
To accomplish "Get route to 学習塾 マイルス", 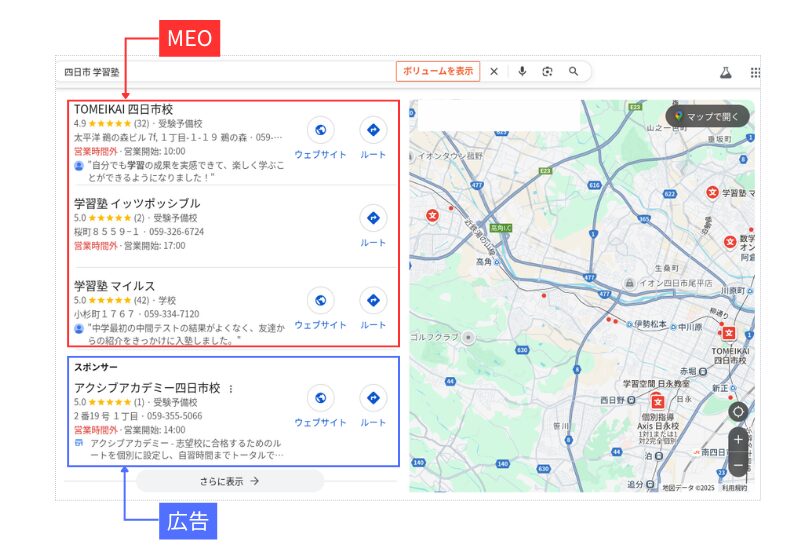I will pos(373,300).
